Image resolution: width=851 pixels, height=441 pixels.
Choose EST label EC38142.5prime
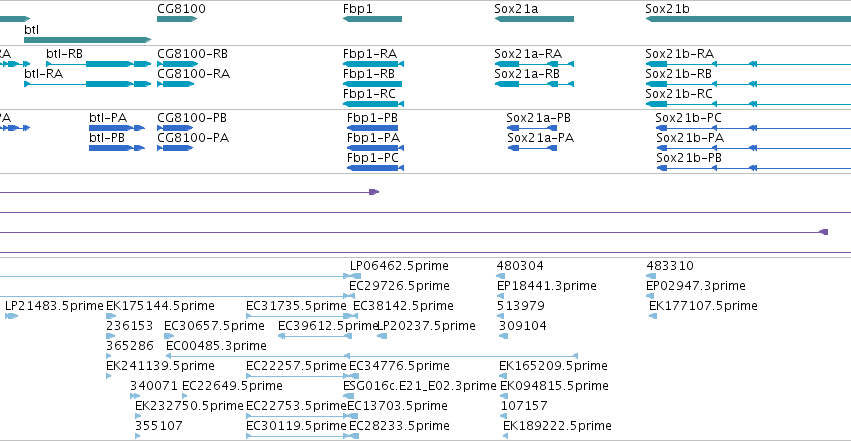point(403,306)
